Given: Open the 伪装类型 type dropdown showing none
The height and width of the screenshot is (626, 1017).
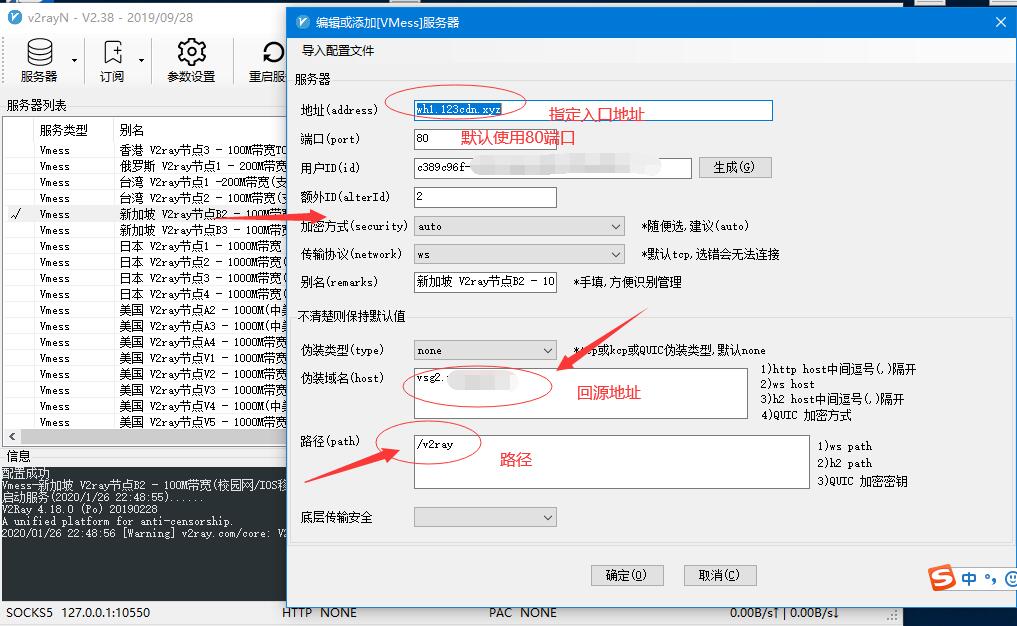Looking at the screenshot, I should [x=485, y=350].
